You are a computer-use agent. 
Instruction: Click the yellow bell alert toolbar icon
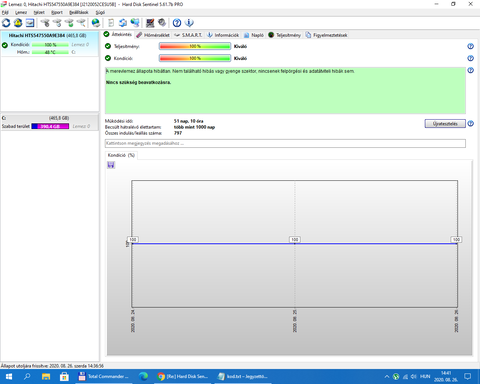pyautogui.click(x=18, y=23)
